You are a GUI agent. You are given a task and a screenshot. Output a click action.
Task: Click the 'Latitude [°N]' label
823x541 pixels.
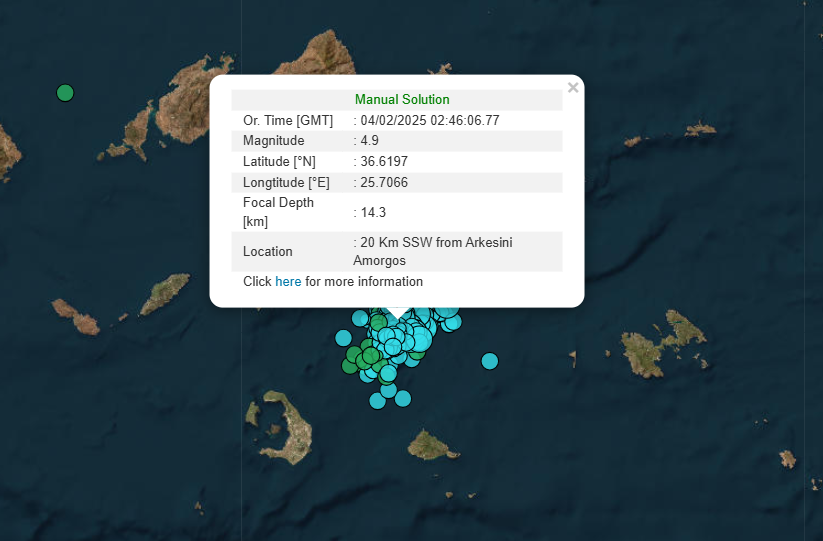(x=279, y=162)
